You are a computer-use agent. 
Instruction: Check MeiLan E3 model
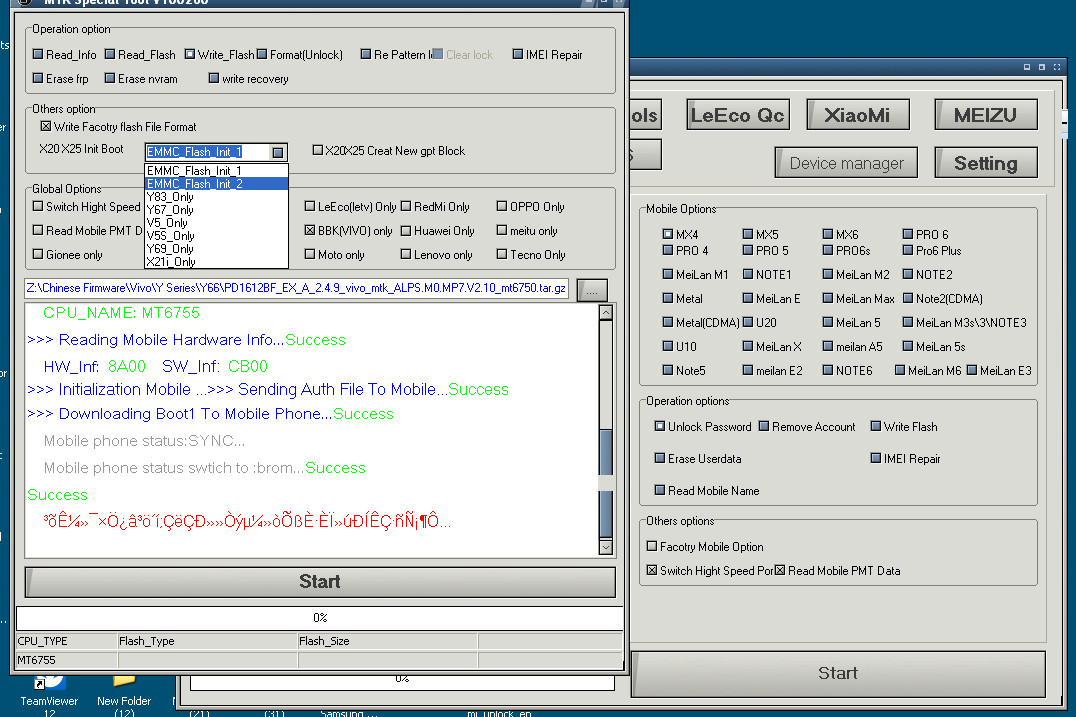click(x=972, y=371)
